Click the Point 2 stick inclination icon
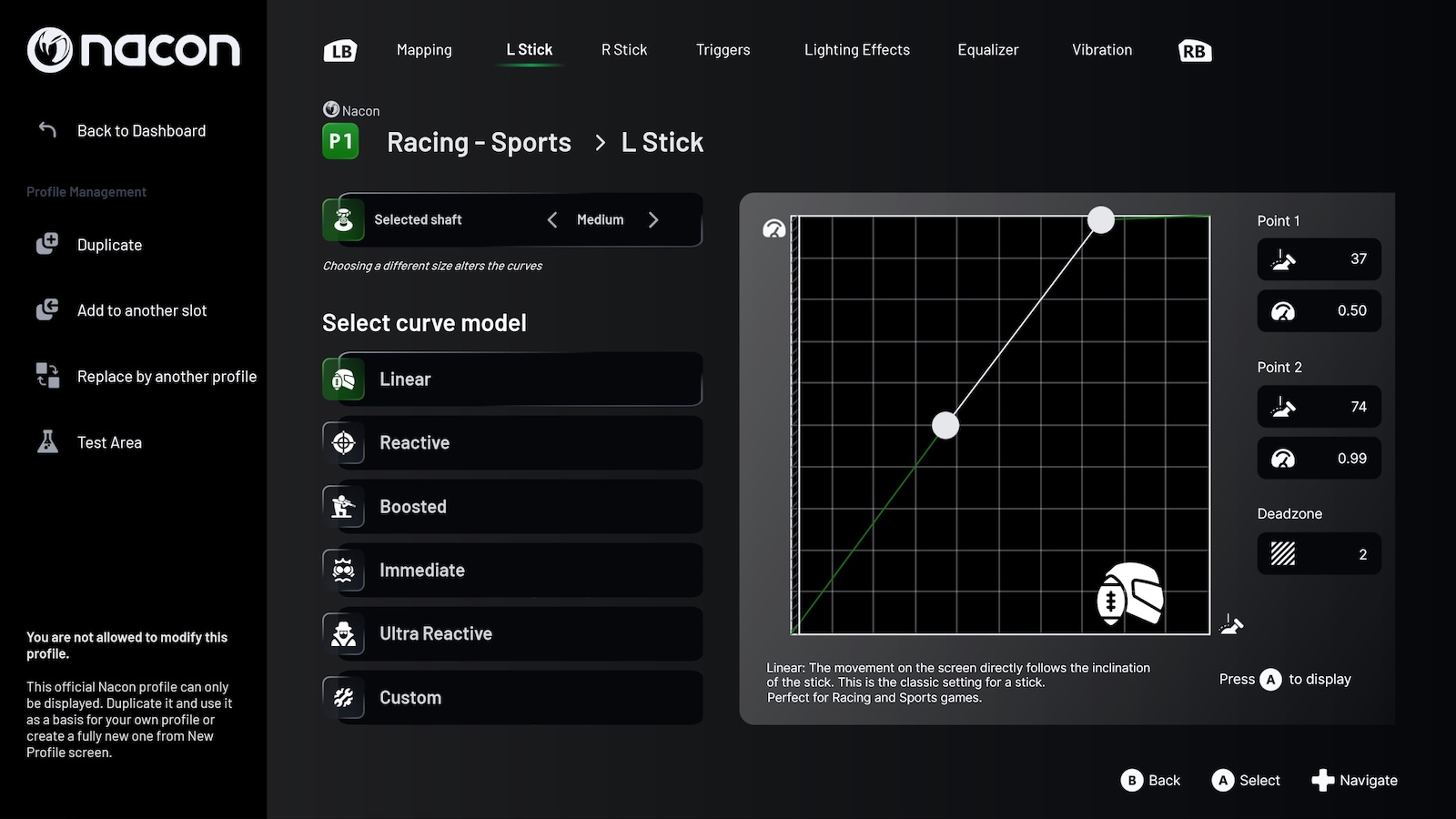 tap(1283, 407)
